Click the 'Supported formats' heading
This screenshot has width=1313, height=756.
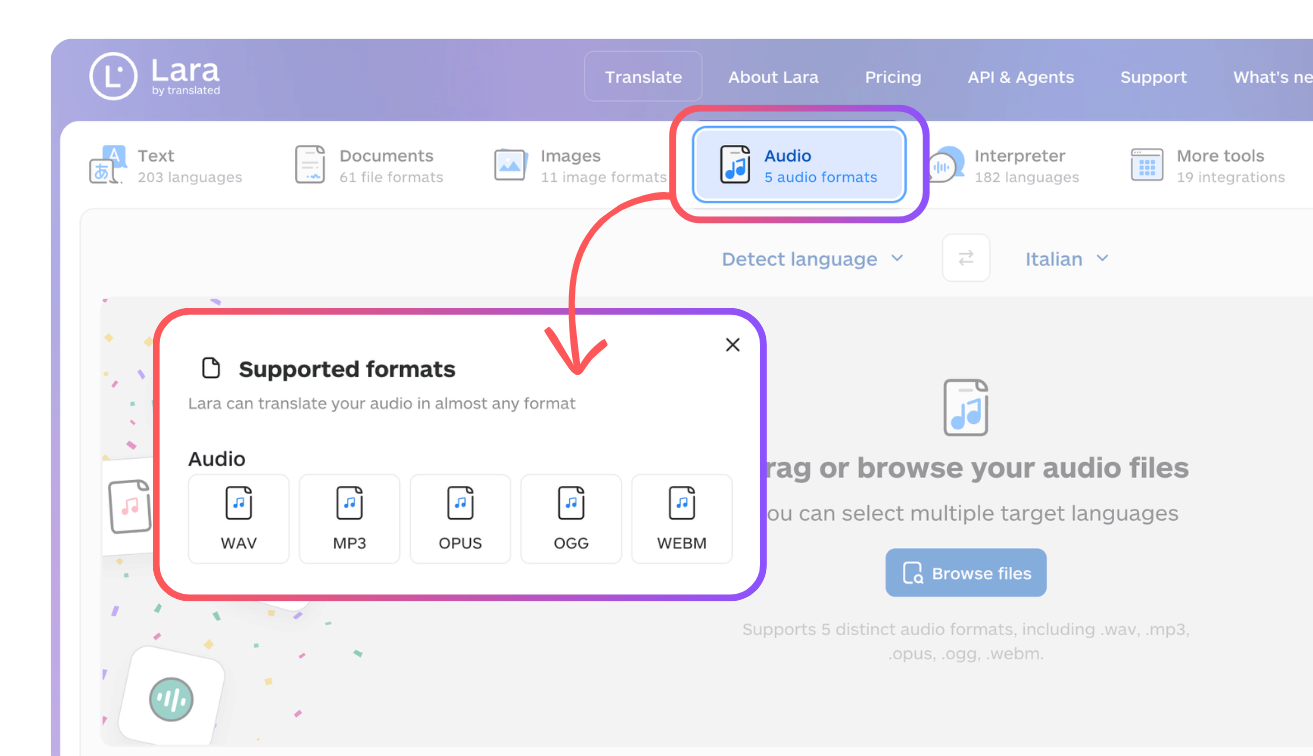click(347, 369)
